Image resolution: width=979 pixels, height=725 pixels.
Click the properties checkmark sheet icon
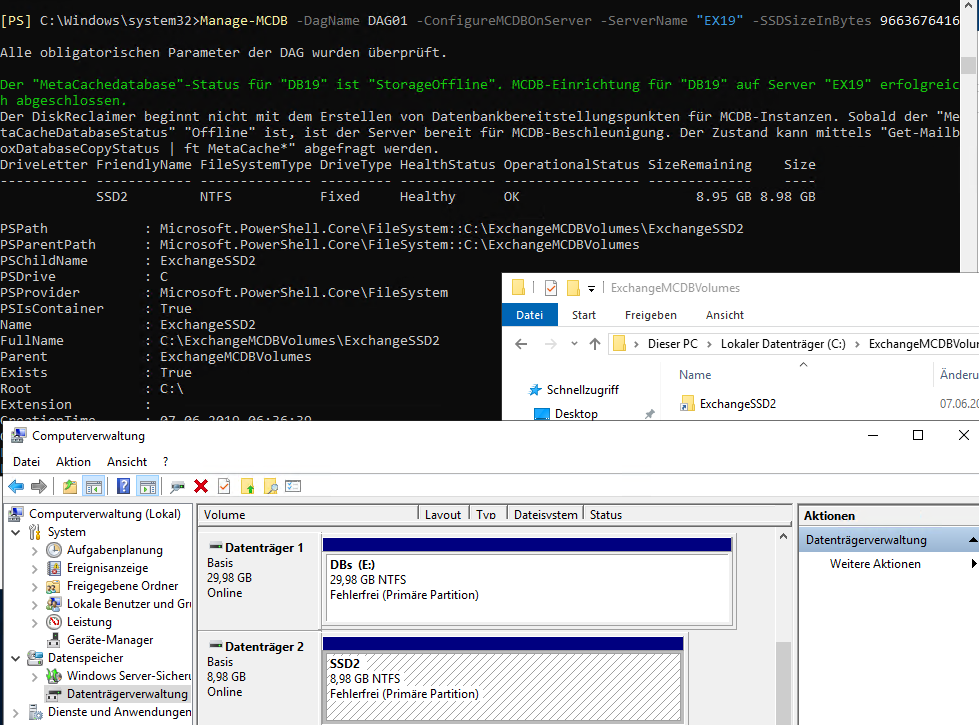pyautogui.click(x=224, y=486)
